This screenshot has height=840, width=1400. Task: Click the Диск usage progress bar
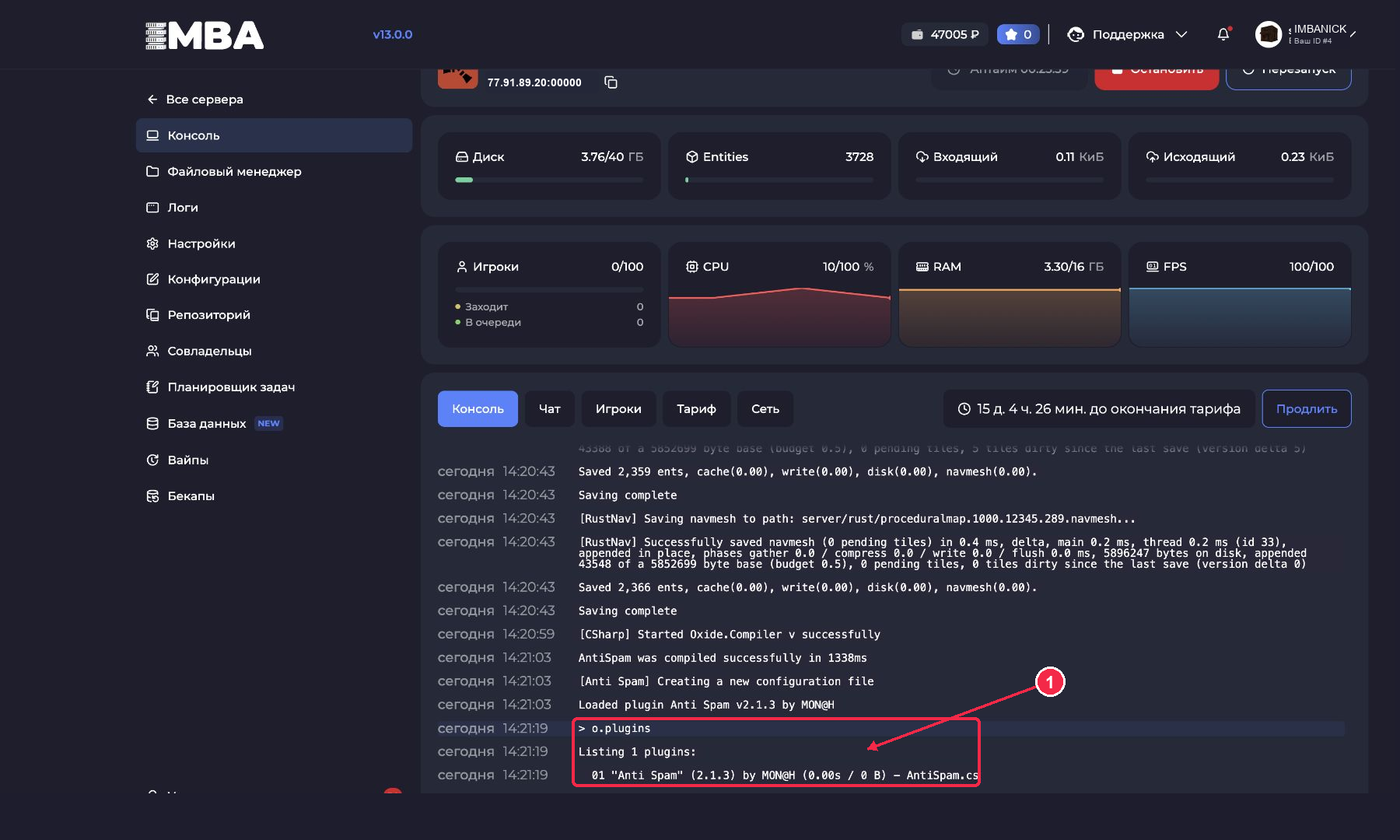549,180
